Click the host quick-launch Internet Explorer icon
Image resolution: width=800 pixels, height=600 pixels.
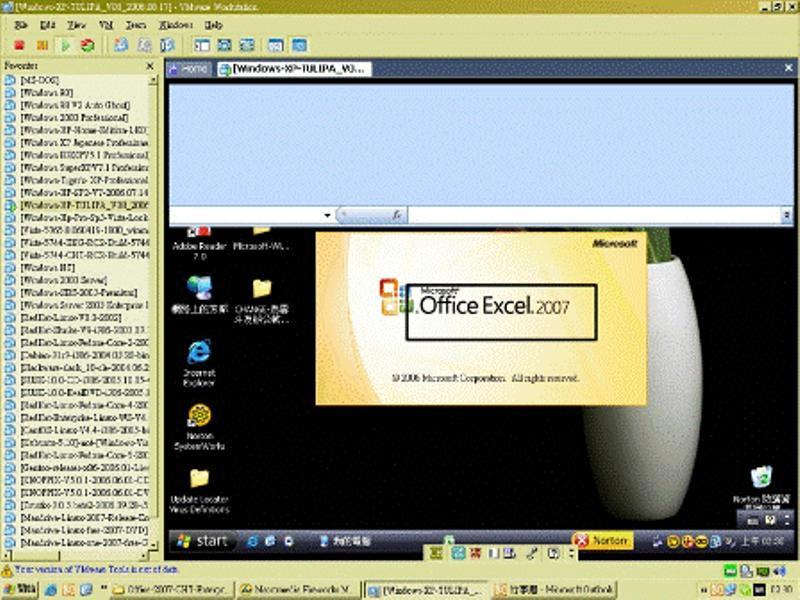(x=51, y=590)
